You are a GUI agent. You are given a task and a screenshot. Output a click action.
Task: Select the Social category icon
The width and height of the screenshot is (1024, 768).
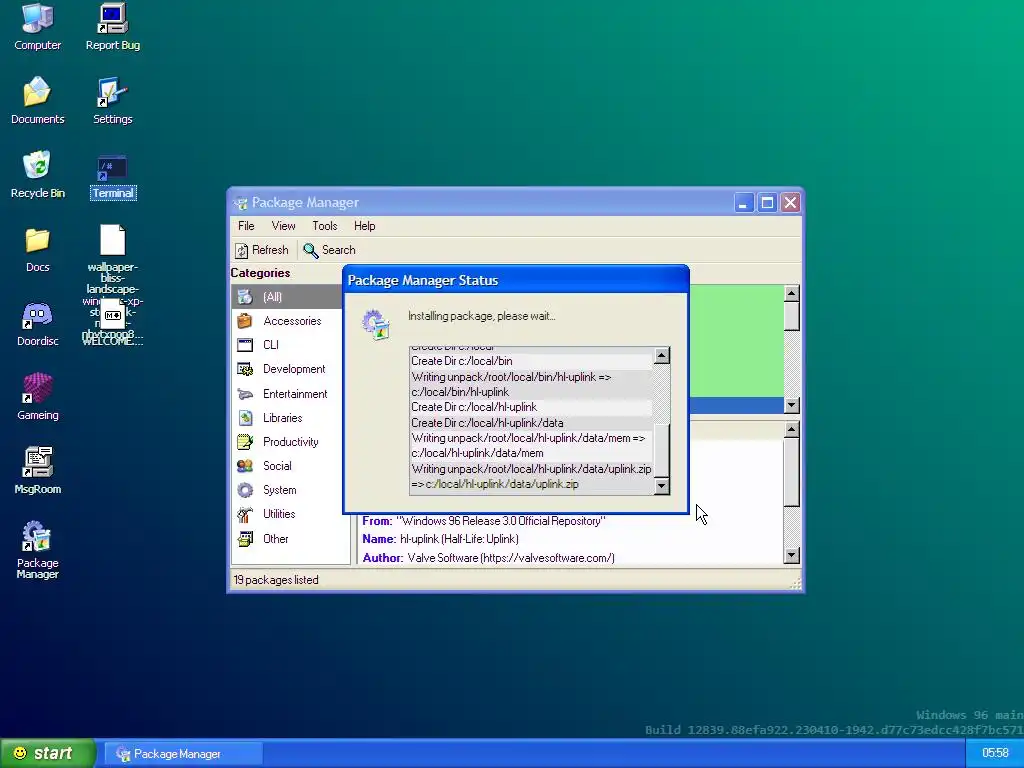coord(245,466)
